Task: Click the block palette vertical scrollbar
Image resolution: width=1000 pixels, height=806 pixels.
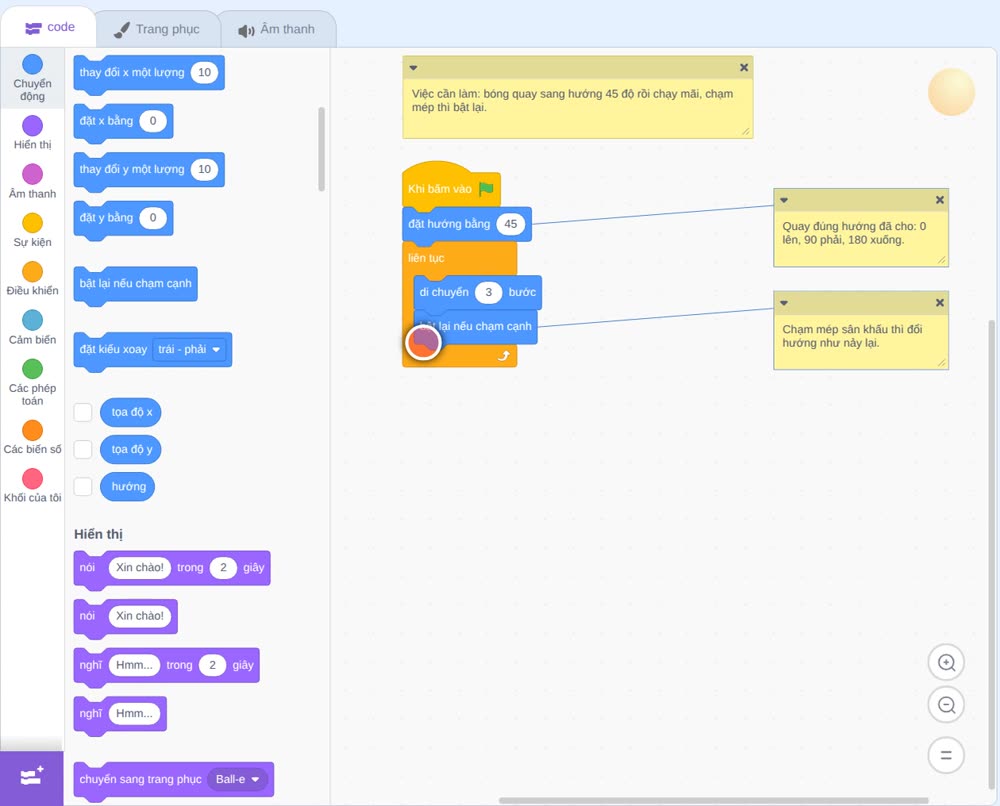Action: pos(321,149)
